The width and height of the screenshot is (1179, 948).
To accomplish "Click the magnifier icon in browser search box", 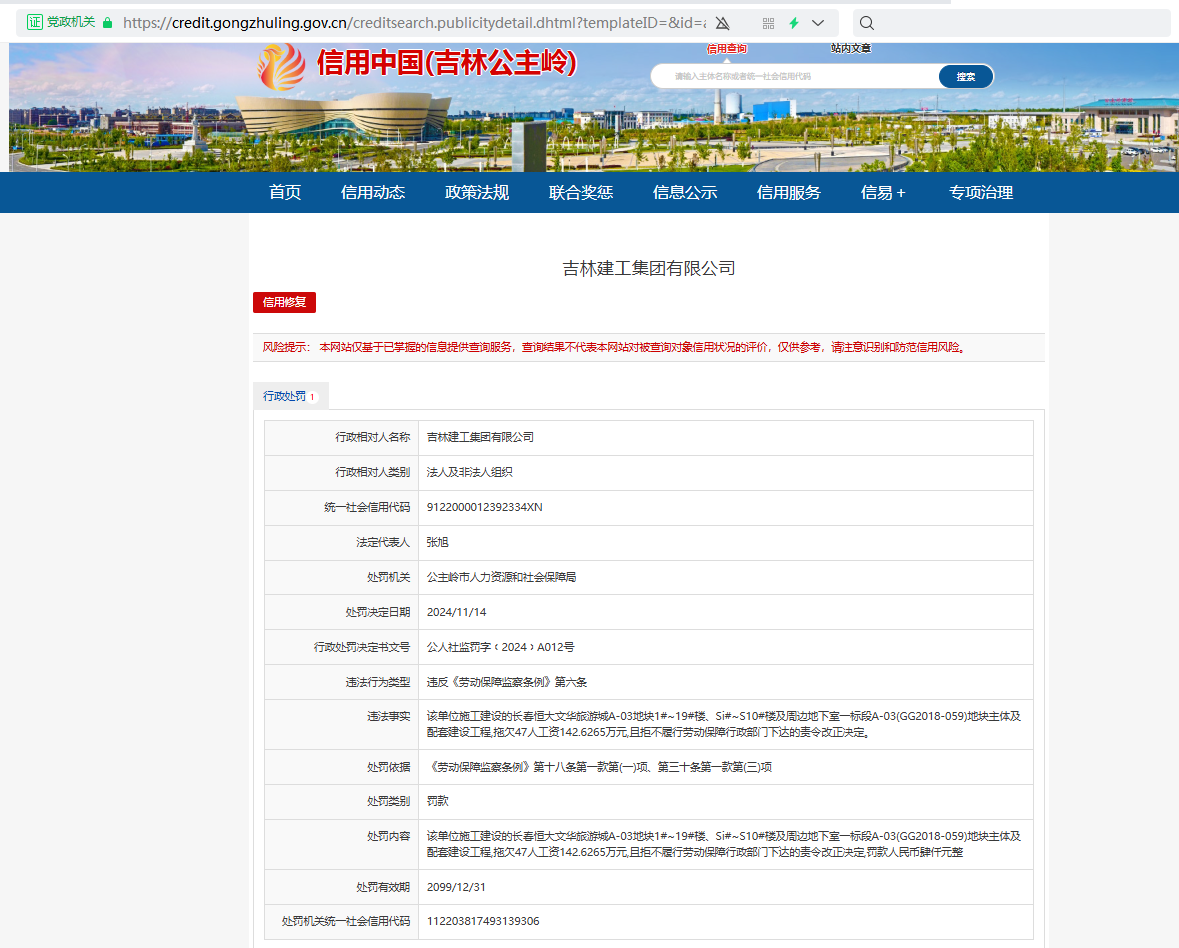I will point(867,23).
